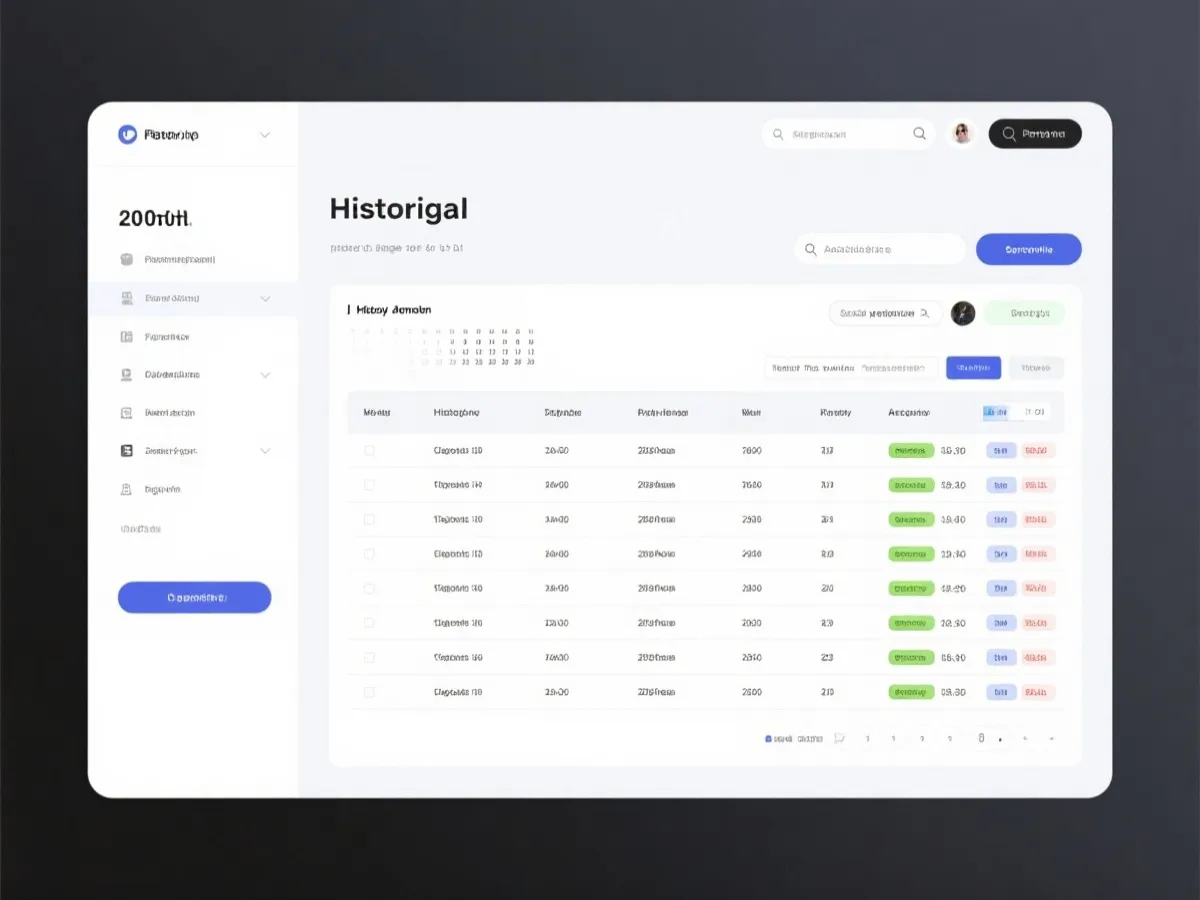Click the filter text field above the table
Image resolution: width=1200 pixels, height=900 pixels.
(851, 368)
